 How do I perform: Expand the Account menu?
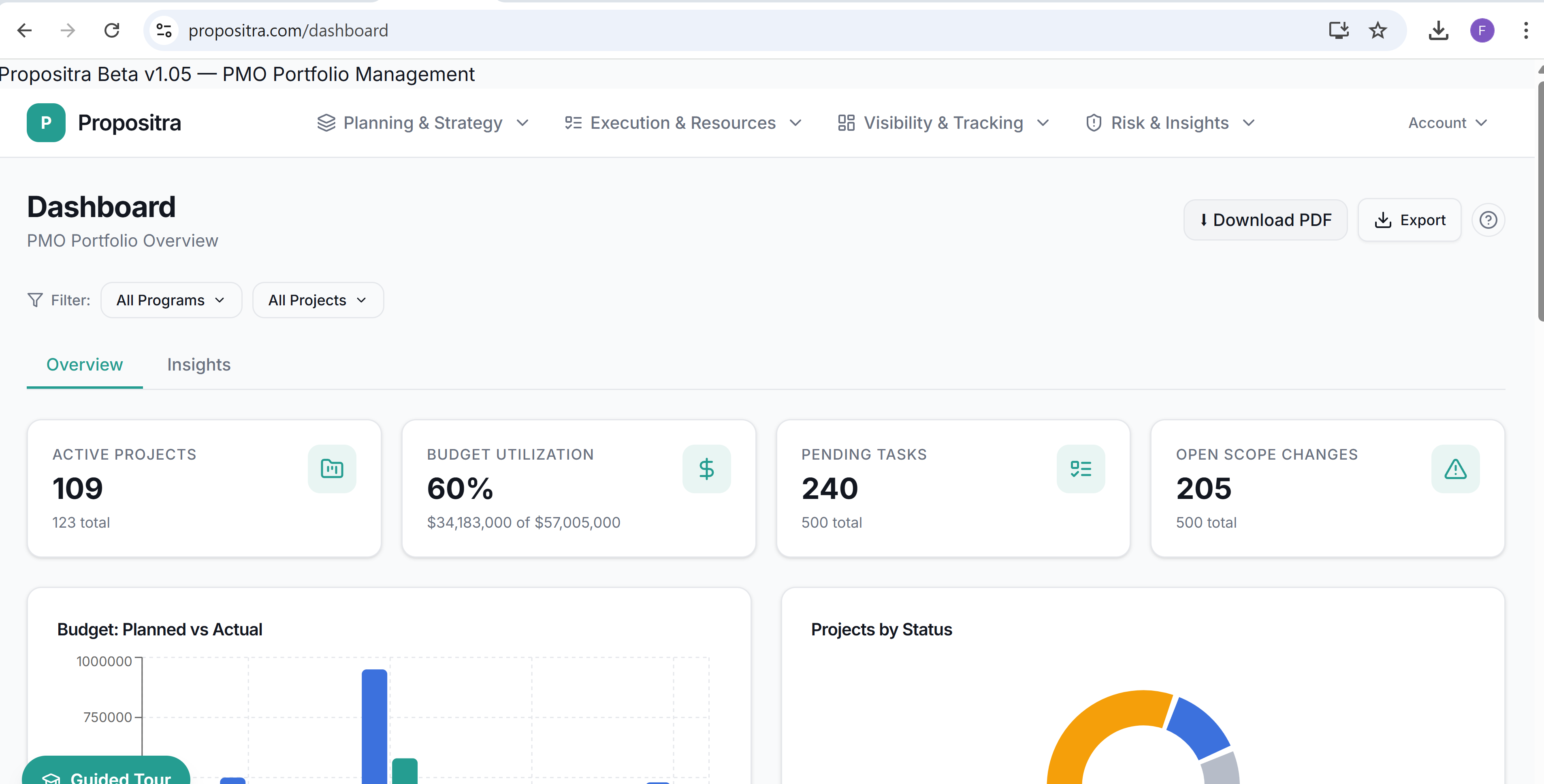click(x=1447, y=123)
